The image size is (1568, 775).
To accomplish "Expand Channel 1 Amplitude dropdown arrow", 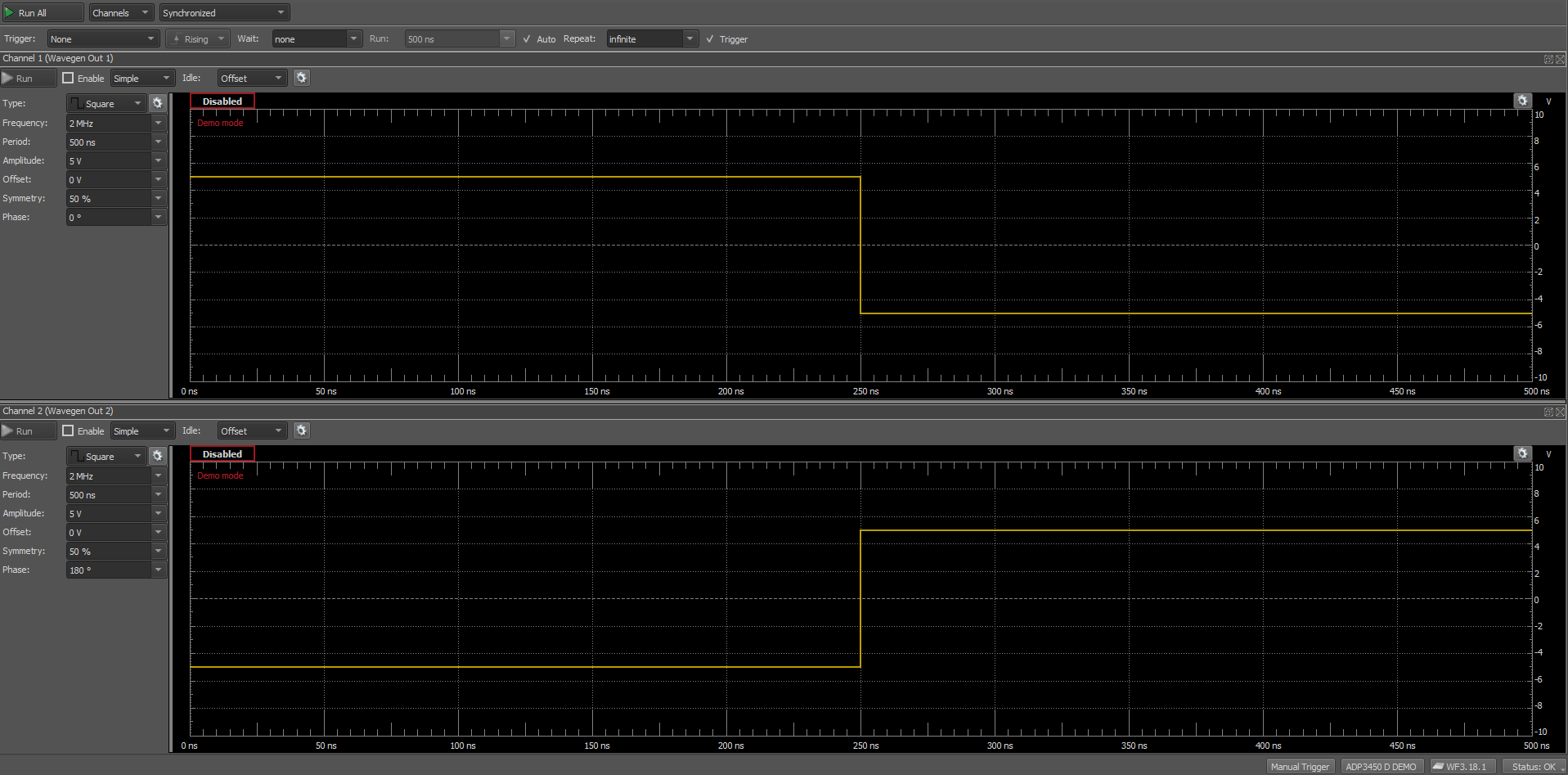I will pos(159,160).
